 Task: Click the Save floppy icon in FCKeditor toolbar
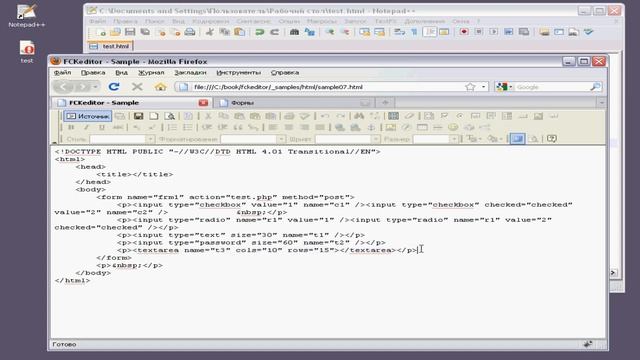coord(138,116)
